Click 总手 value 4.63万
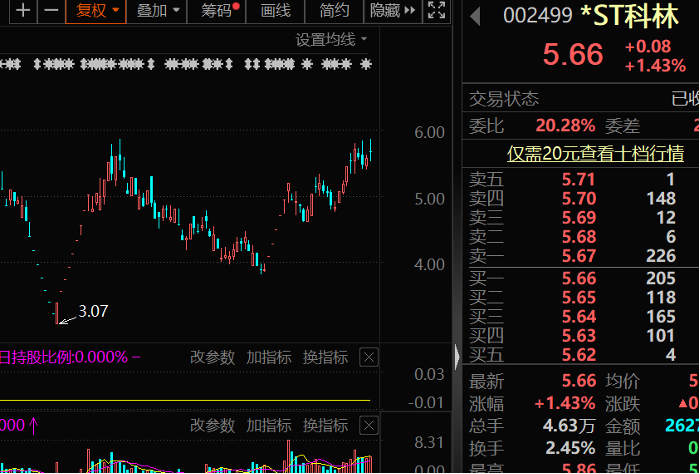Screen dimensions: 700x474 569,426
